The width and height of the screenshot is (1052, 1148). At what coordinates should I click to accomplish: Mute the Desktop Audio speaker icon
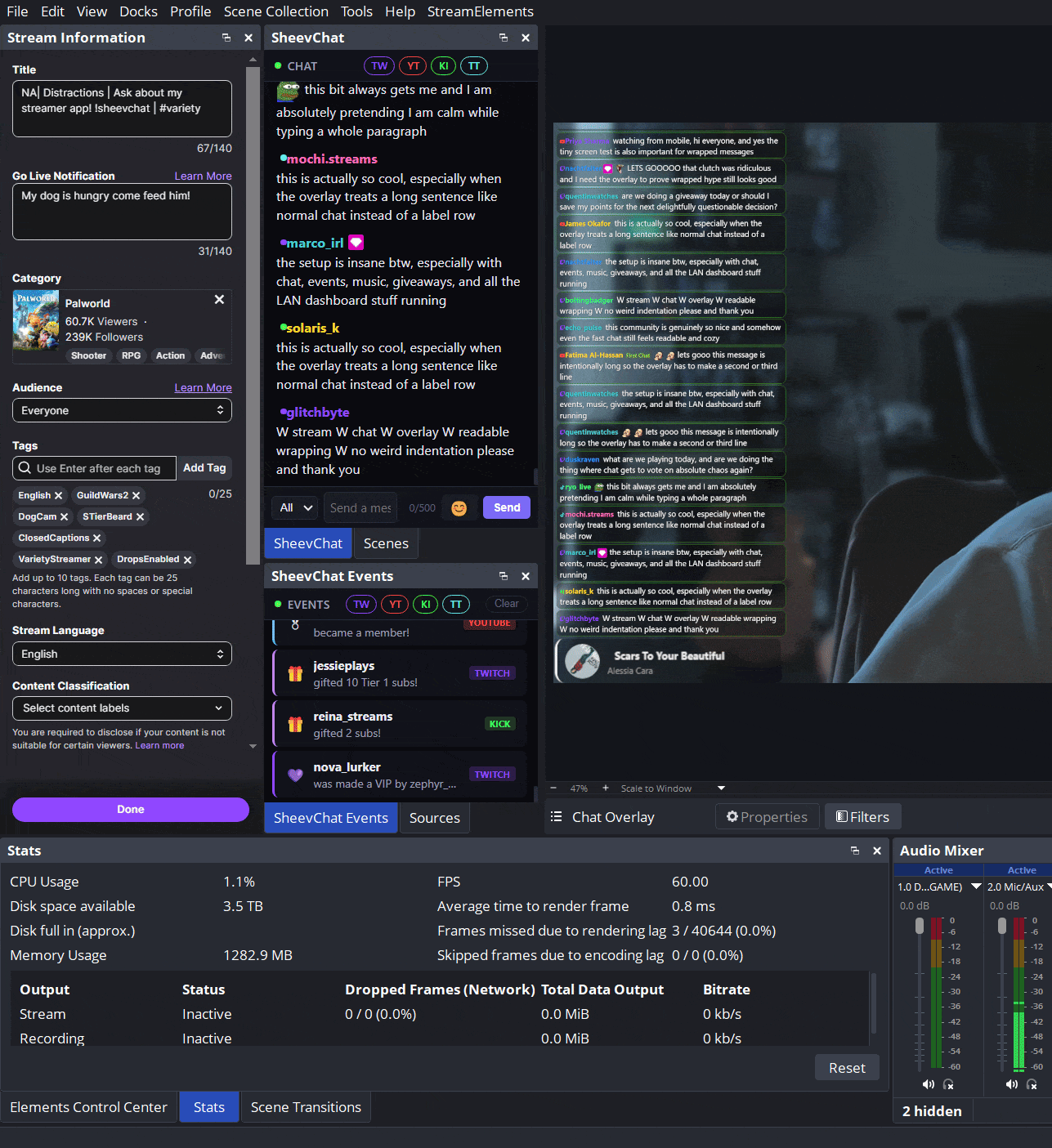[x=928, y=1084]
